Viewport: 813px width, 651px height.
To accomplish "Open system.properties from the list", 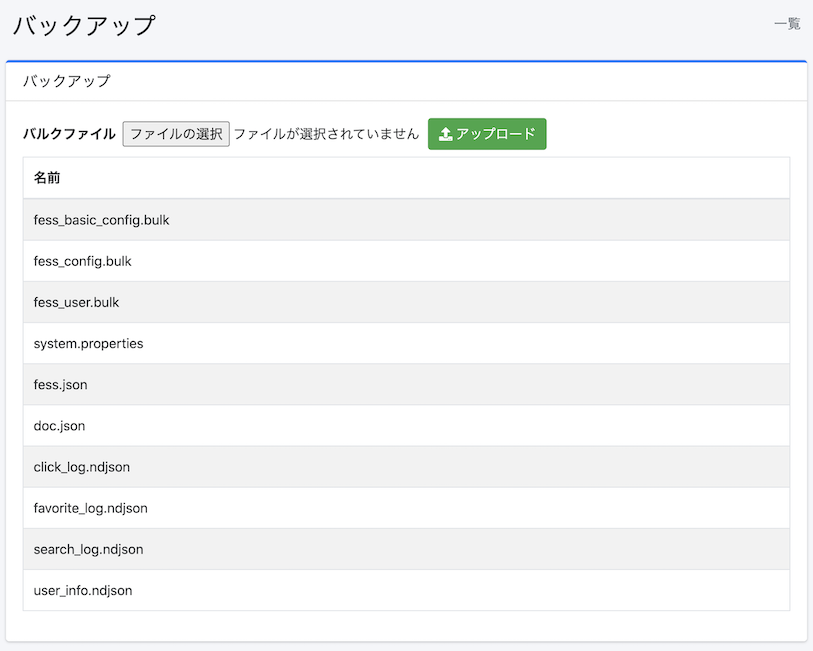I will coord(89,343).
